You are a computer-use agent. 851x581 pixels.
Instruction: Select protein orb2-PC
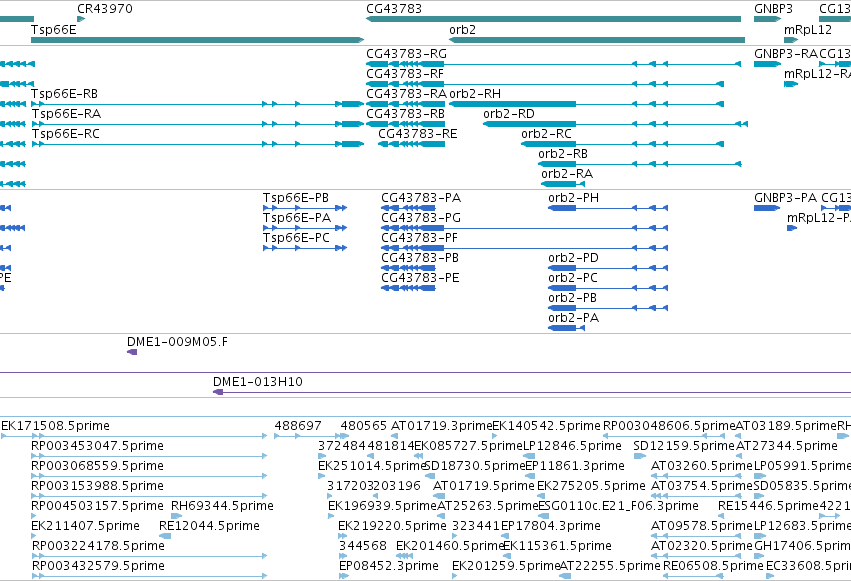pos(608,288)
